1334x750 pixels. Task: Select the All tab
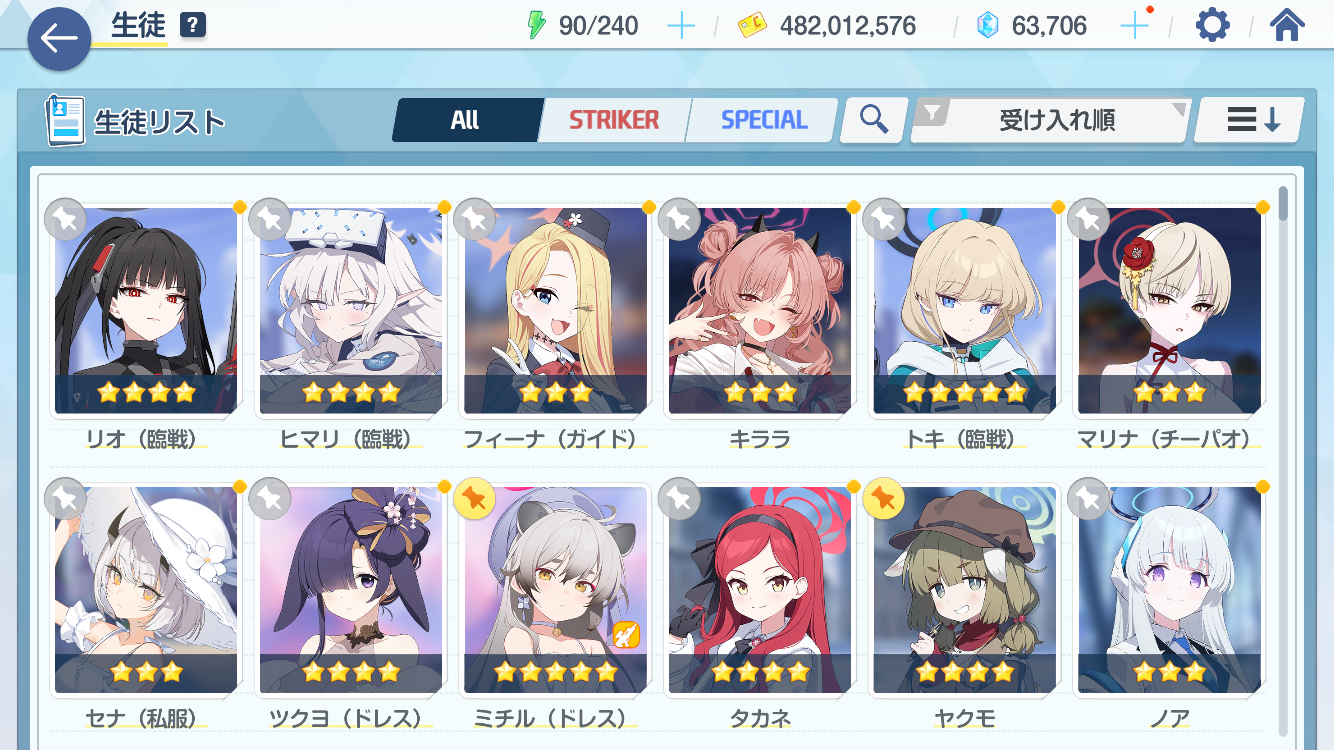click(x=466, y=120)
